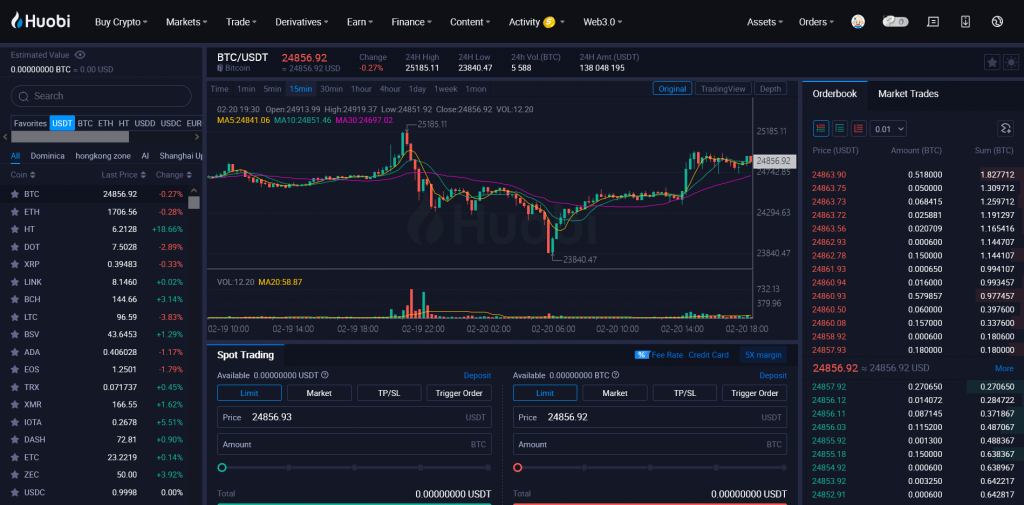Select the BTC quote market tab

85,123
